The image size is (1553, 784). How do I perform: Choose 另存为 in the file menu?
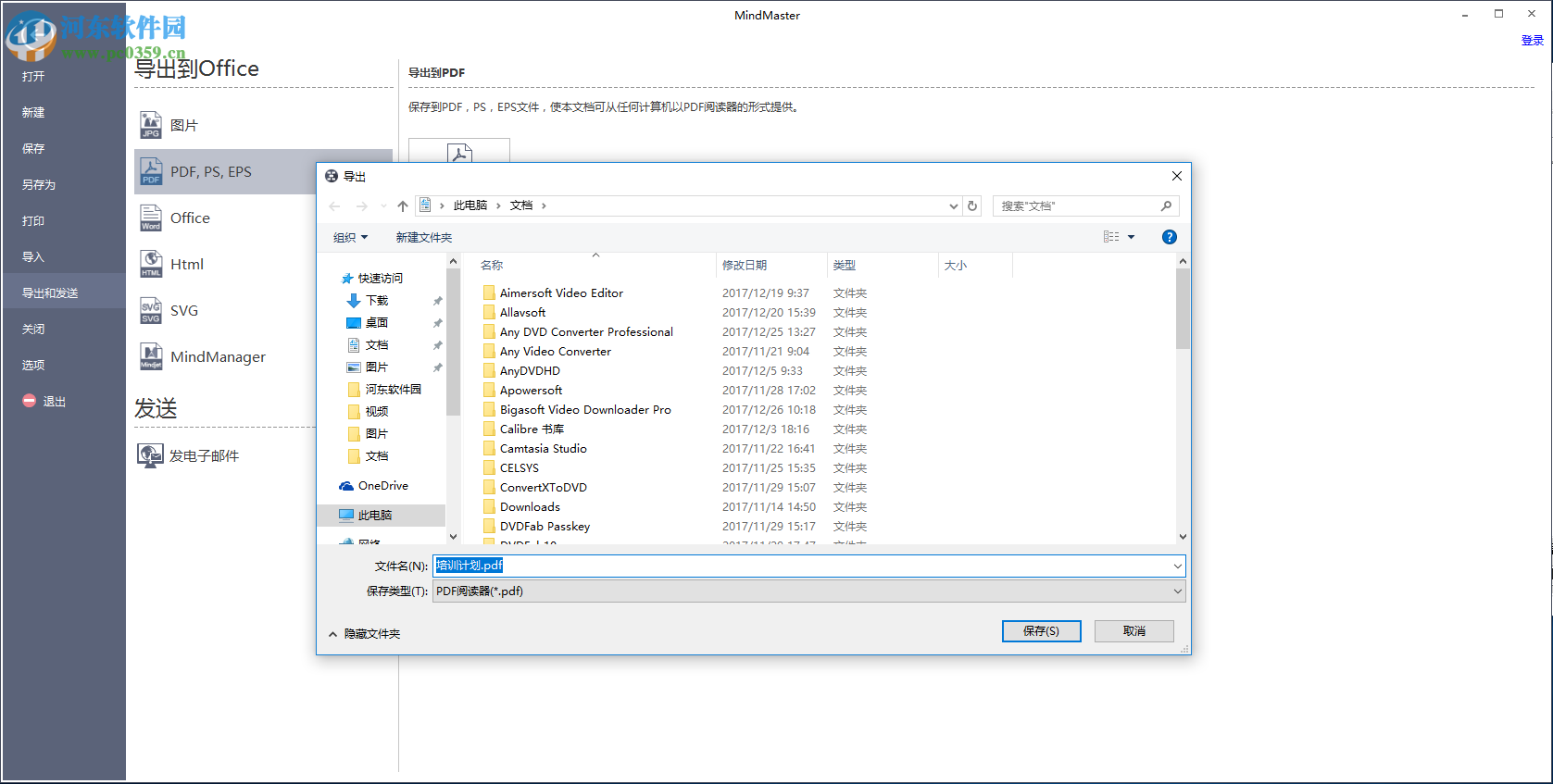click(39, 184)
